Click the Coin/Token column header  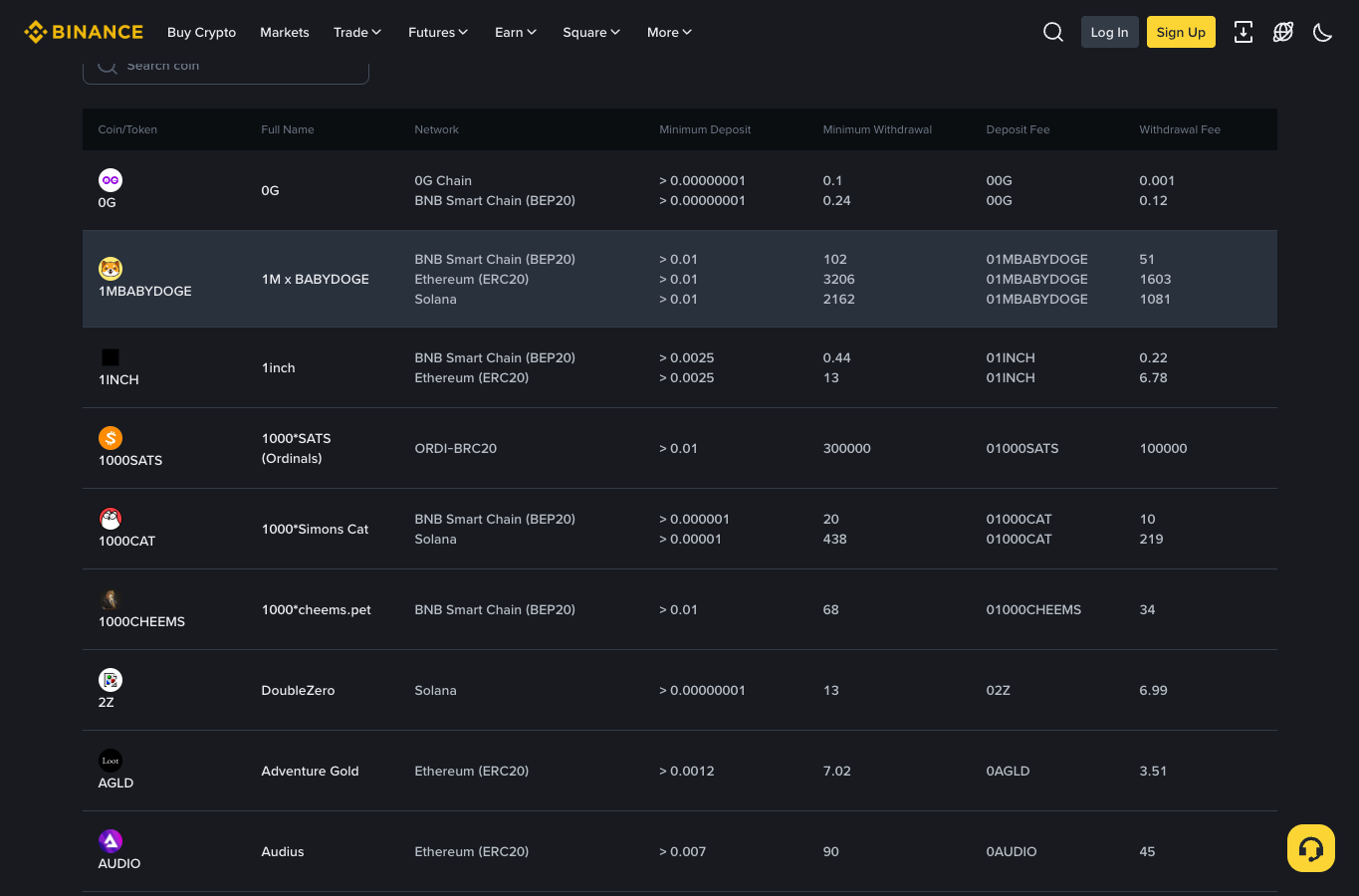click(x=127, y=129)
